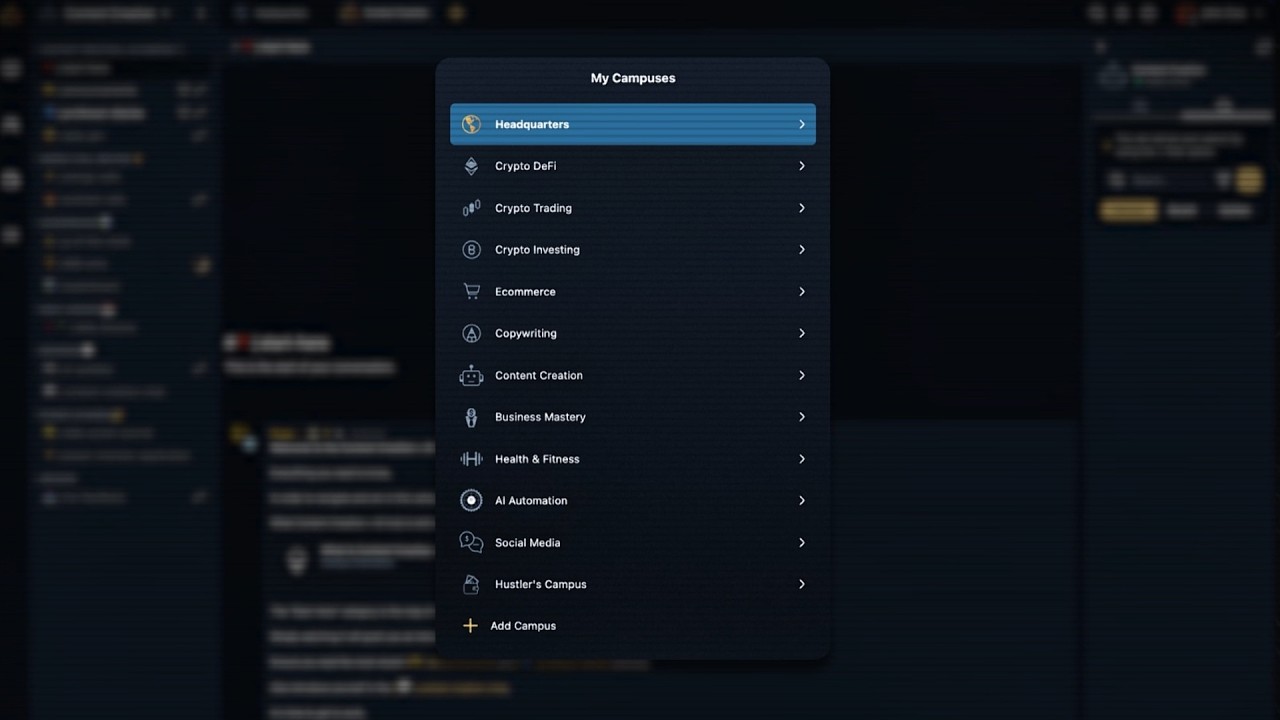Select the Business Mastery campus entry
This screenshot has width=1280, height=720.
(x=540, y=417)
